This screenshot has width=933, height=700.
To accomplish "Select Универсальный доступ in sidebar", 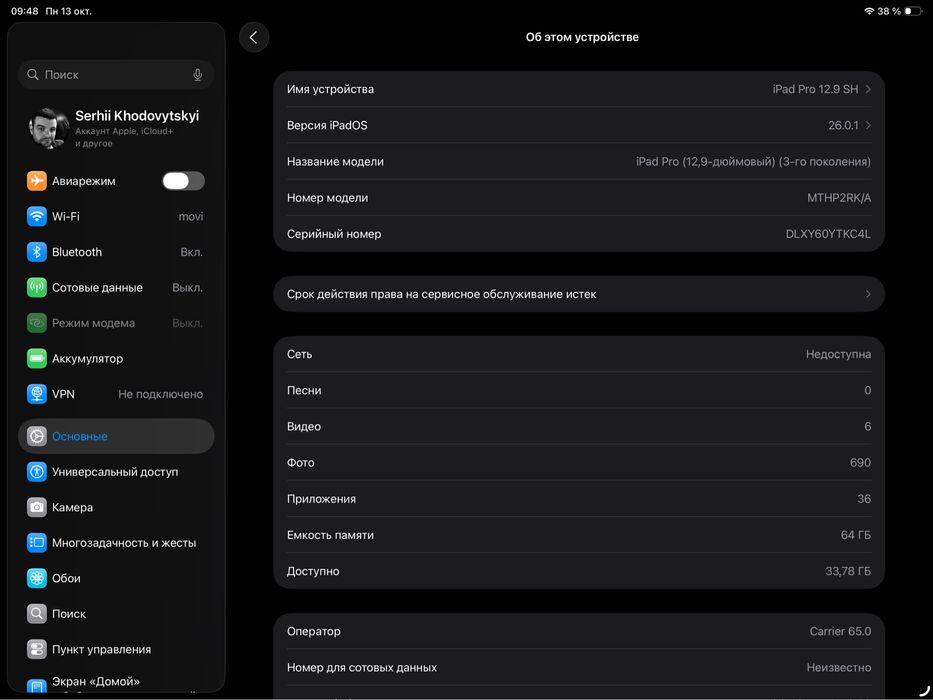I will pos(116,472).
